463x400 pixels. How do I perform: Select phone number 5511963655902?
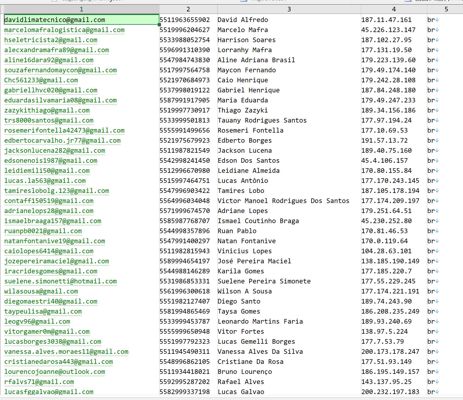pos(185,20)
